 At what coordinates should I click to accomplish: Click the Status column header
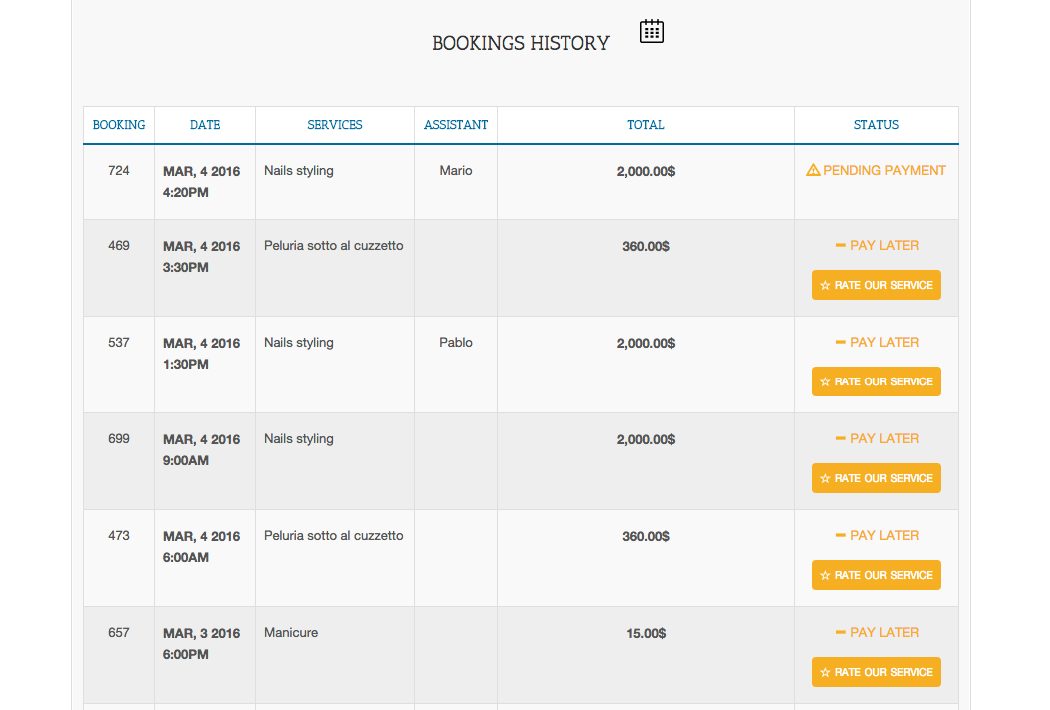pyautogui.click(x=876, y=125)
